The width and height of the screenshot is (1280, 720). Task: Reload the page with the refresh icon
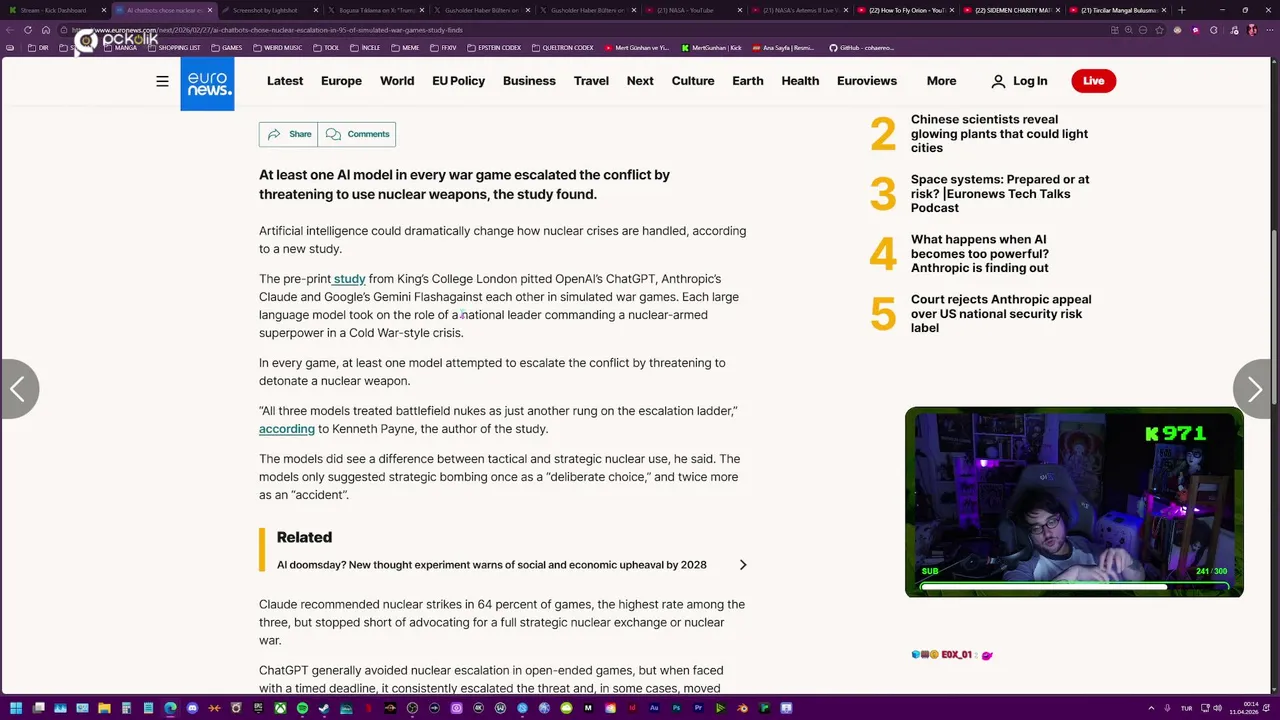click(28, 30)
